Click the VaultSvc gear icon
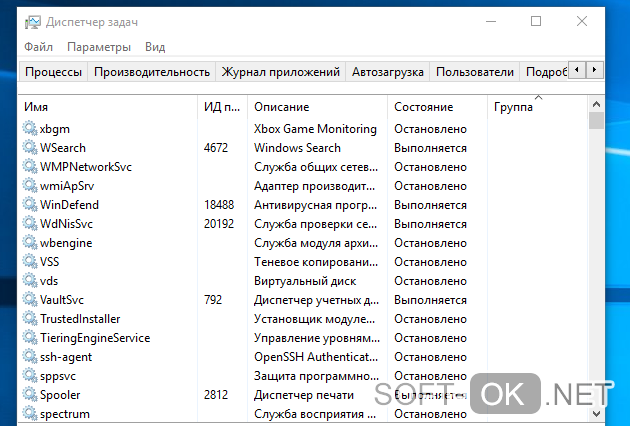The width and height of the screenshot is (630, 426). (x=30, y=300)
